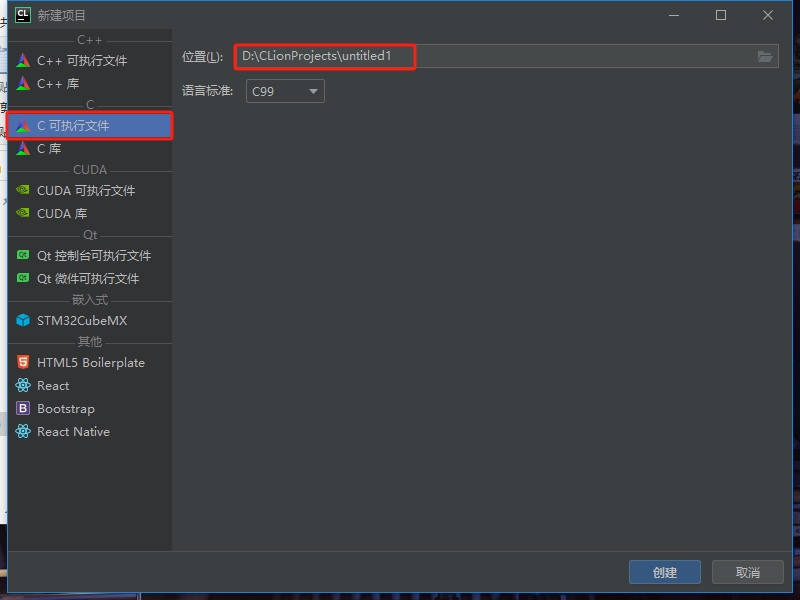Image resolution: width=800 pixels, height=600 pixels.
Task: Click the STM32CubeMX cube icon
Action: [x=23, y=320]
